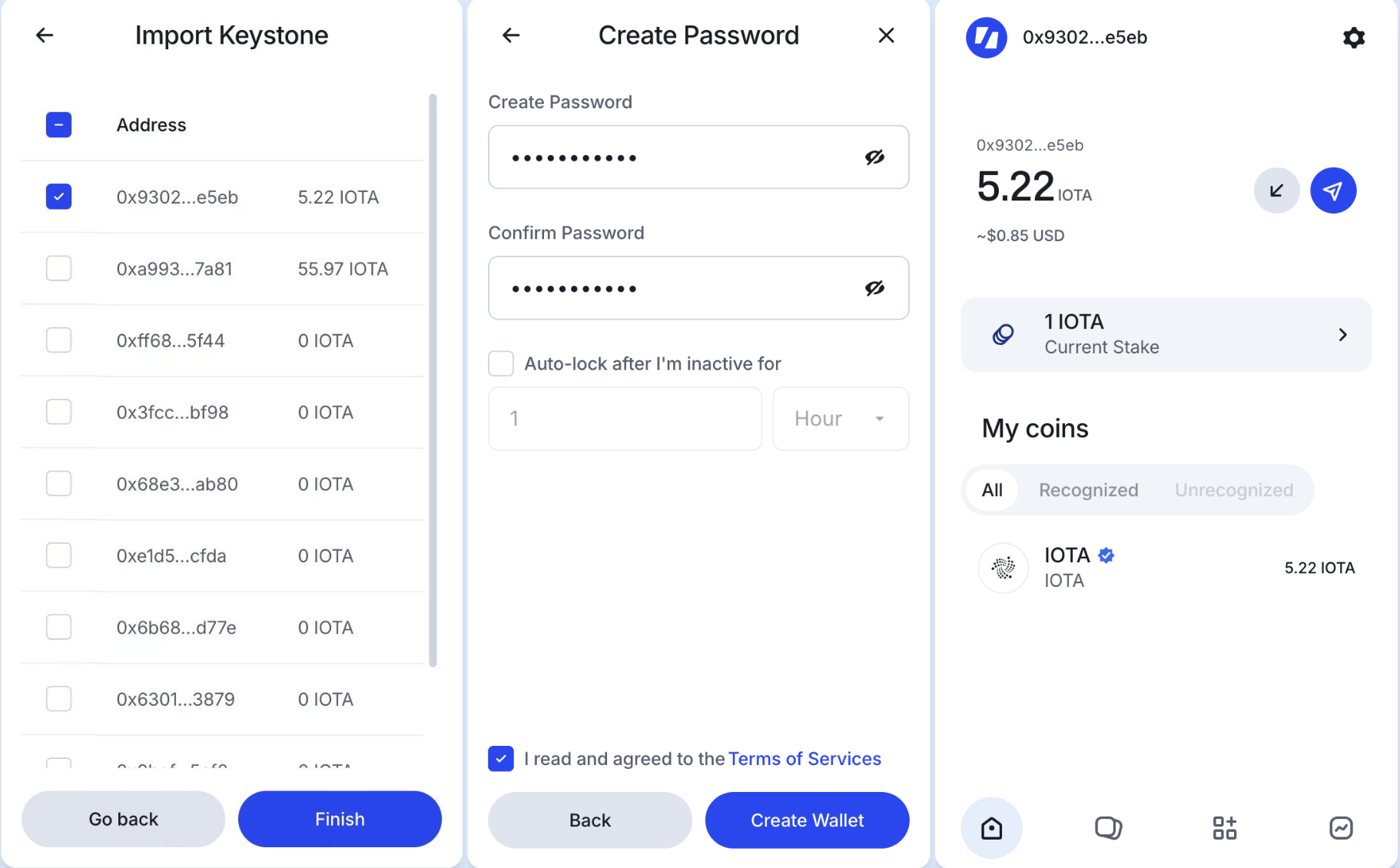The image size is (1400, 868).
Task: Click the receive arrow icon
Action: [x=1276, y=190]
